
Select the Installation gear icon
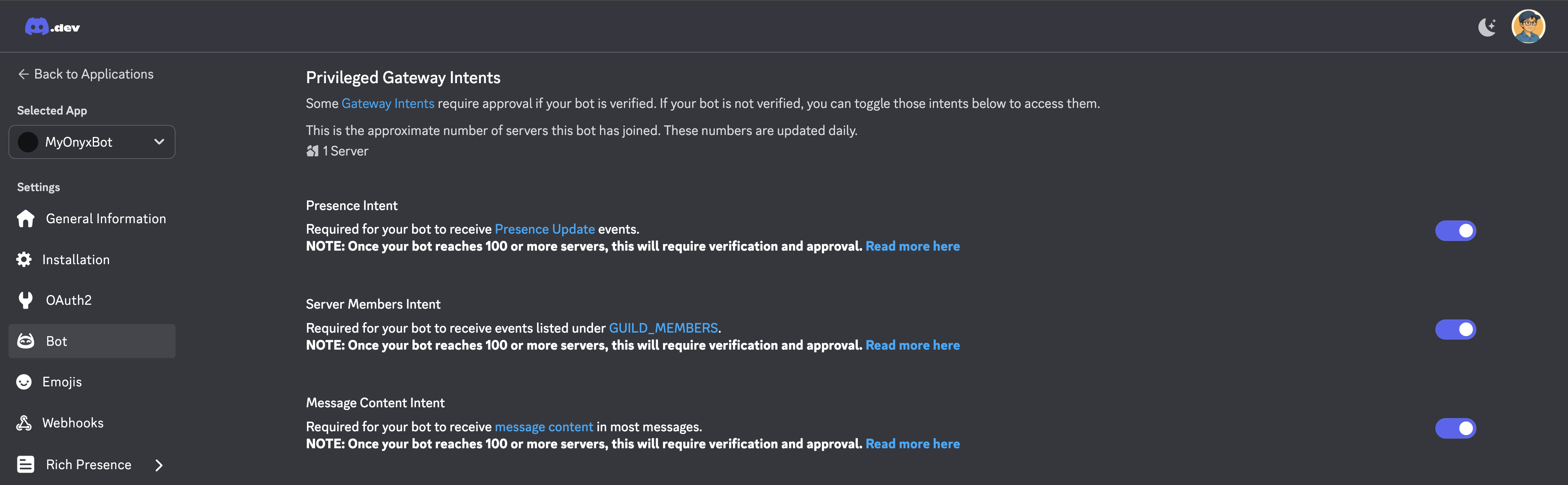coord(23,259)
